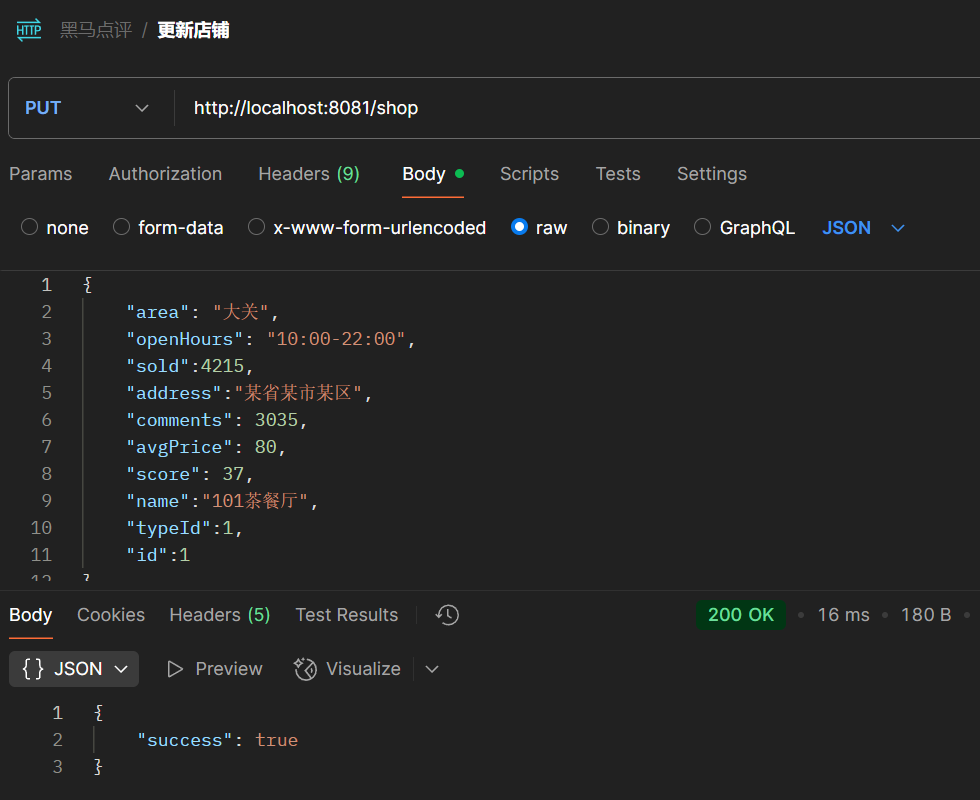Screen dimensions: 980x800
Task: Click the Visualize sparkle icon
Action: pos(305,669)
